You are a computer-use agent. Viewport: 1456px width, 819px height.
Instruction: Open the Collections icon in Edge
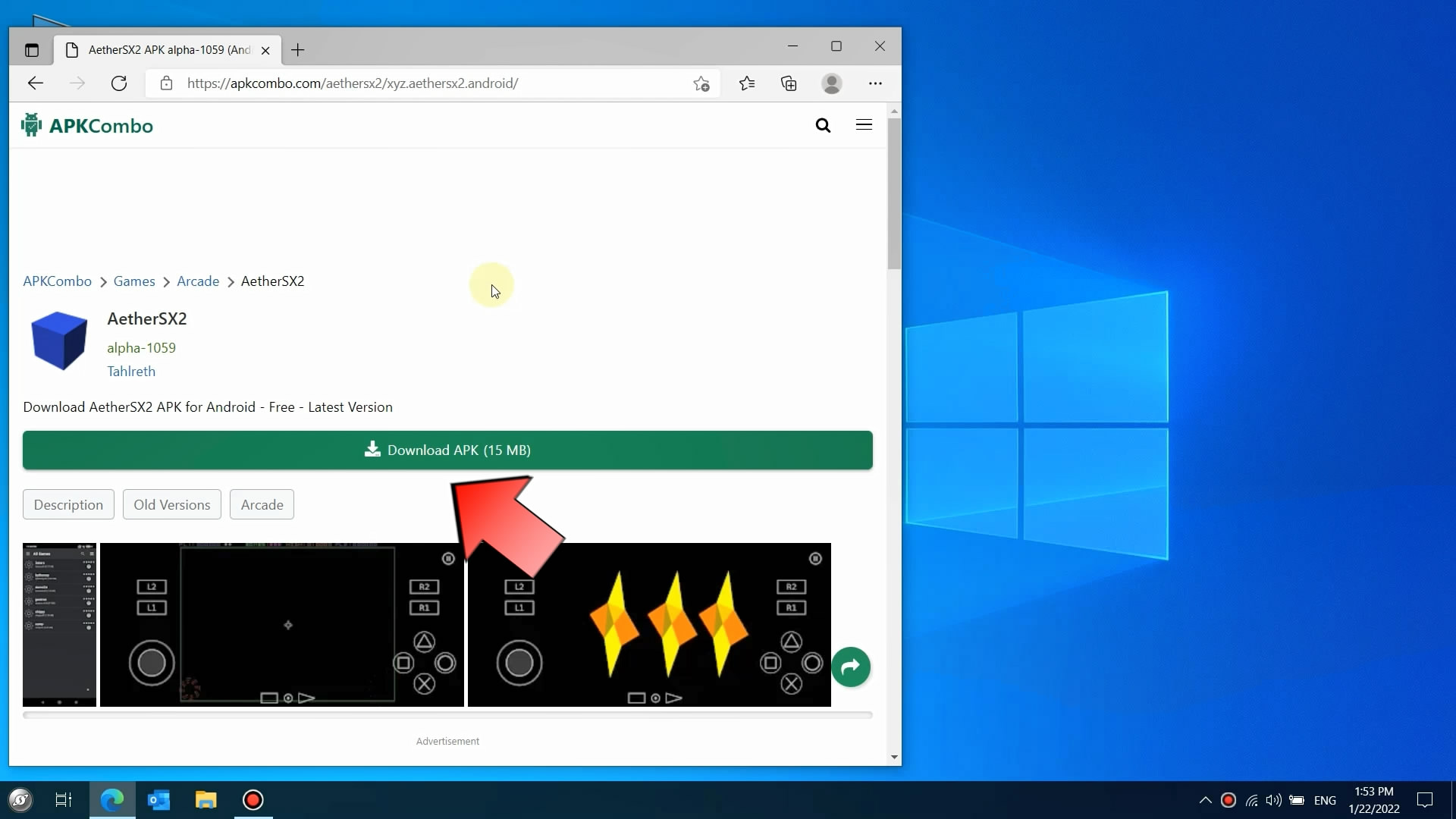[x=789, y=83]
